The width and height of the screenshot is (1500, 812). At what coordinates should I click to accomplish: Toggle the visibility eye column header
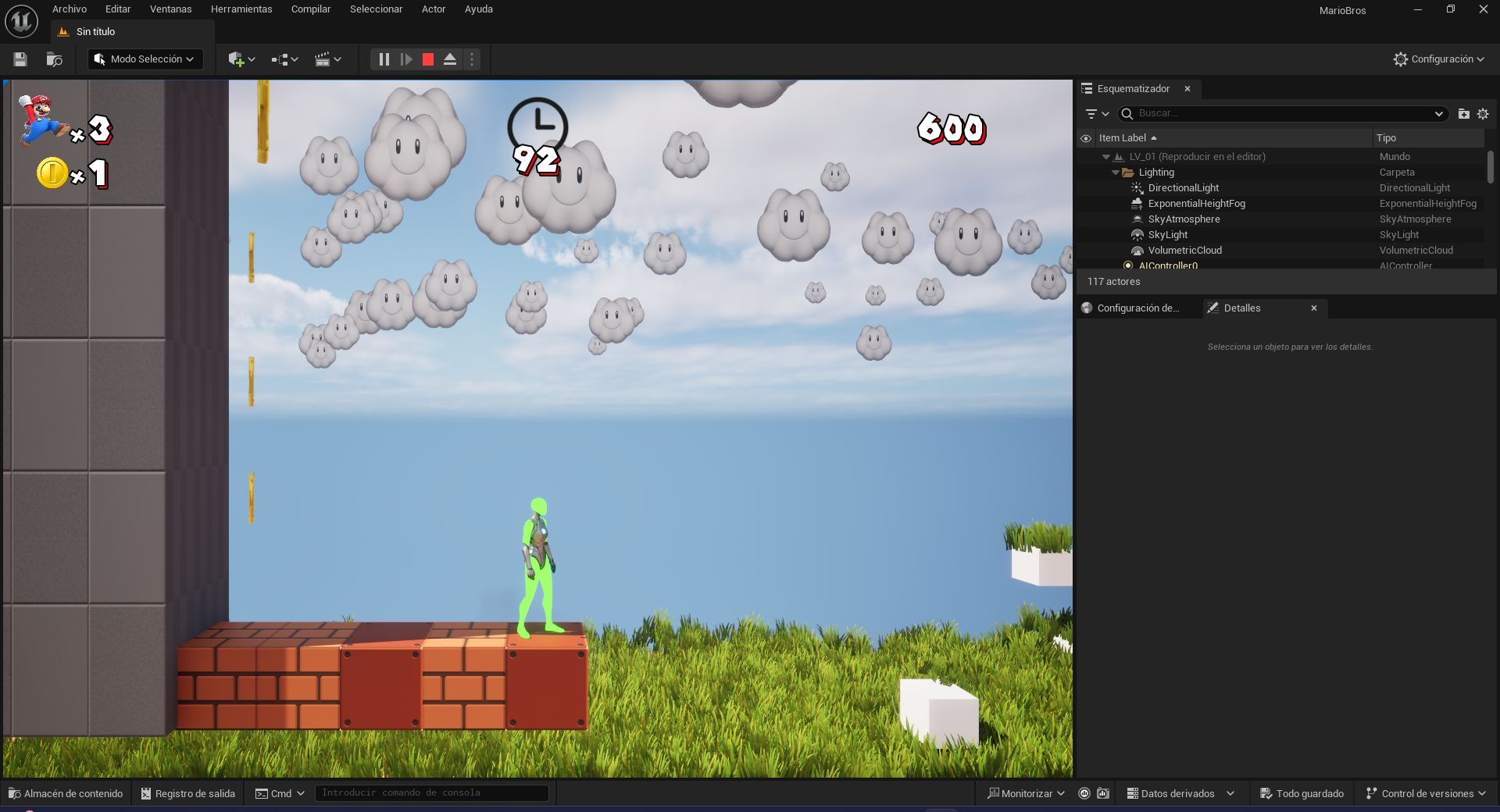click(1086, 138)
